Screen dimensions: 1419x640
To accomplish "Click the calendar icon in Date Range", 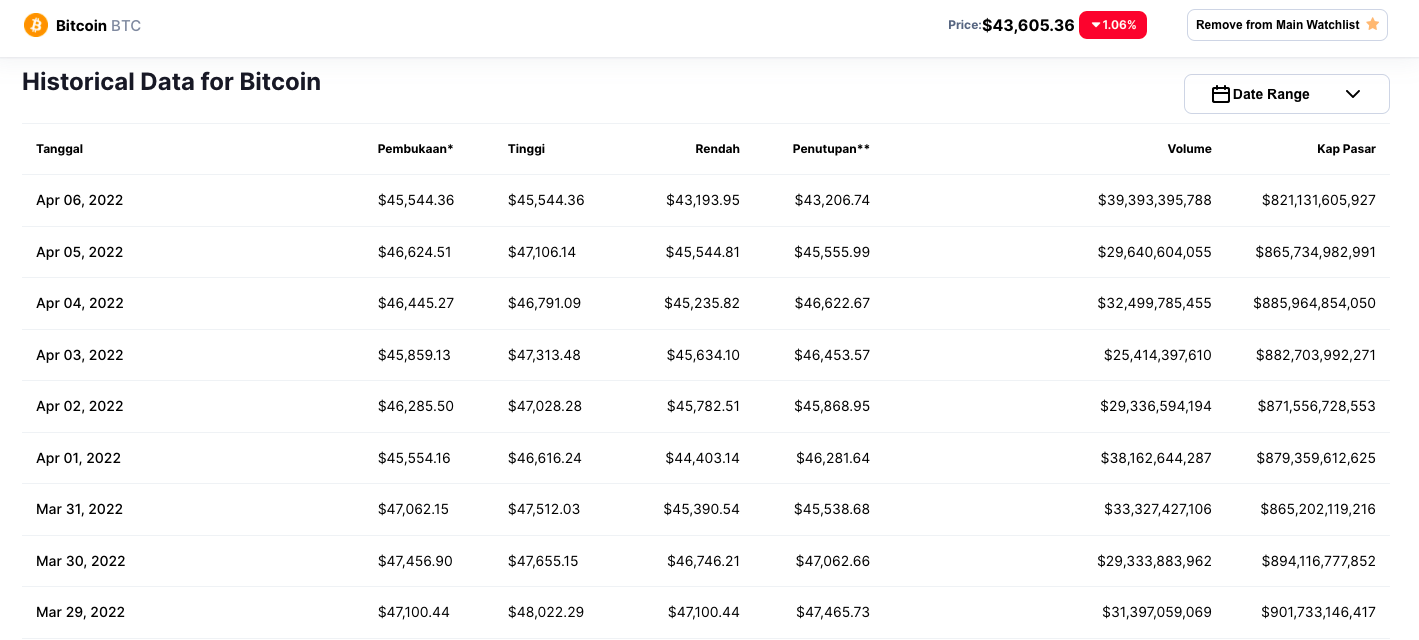I will pos(1220,94).
